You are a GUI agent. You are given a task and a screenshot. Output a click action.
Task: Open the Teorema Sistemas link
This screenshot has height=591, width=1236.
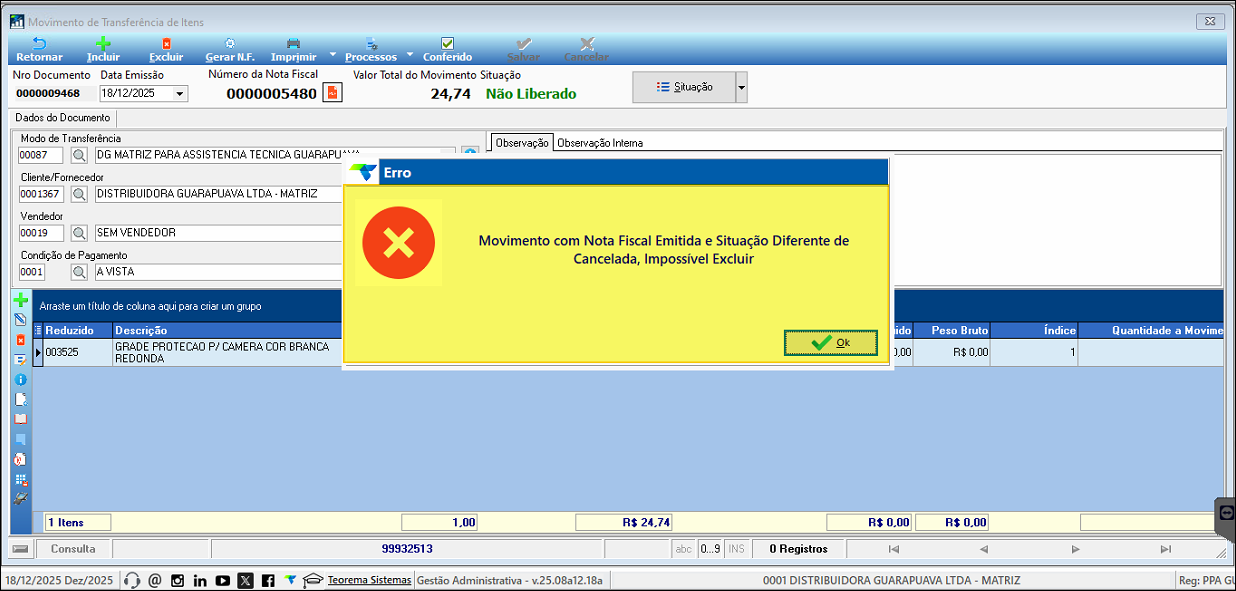pyautogui.click(x=369, y=580)
